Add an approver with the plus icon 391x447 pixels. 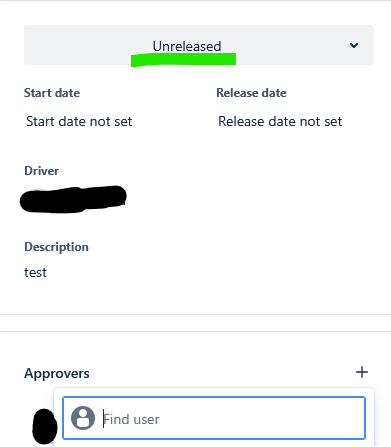(x=362, y=372)
